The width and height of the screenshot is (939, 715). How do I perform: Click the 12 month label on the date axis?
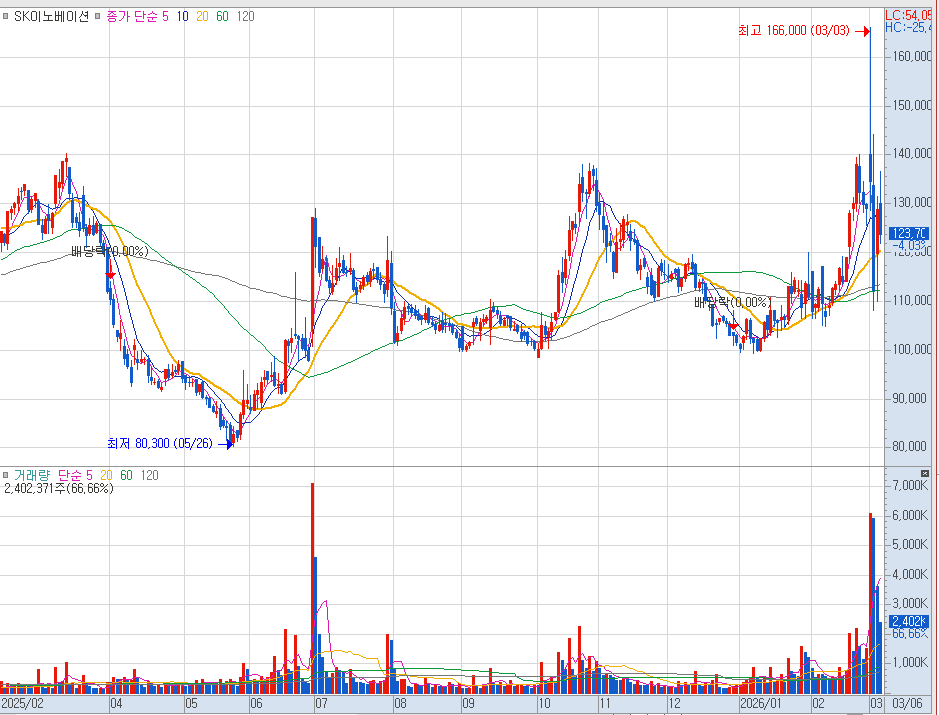(x=675, y=704)
